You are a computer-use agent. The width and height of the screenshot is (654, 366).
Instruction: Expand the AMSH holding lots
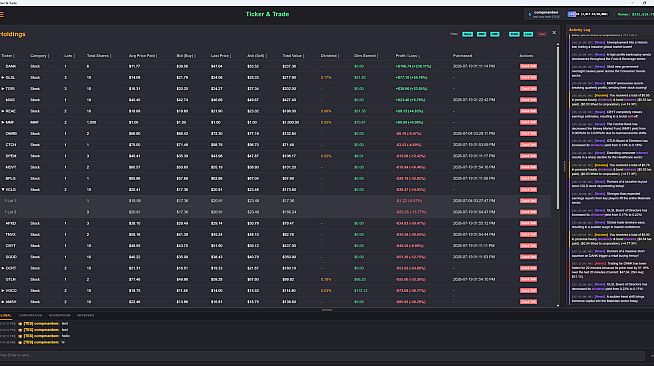3,302
